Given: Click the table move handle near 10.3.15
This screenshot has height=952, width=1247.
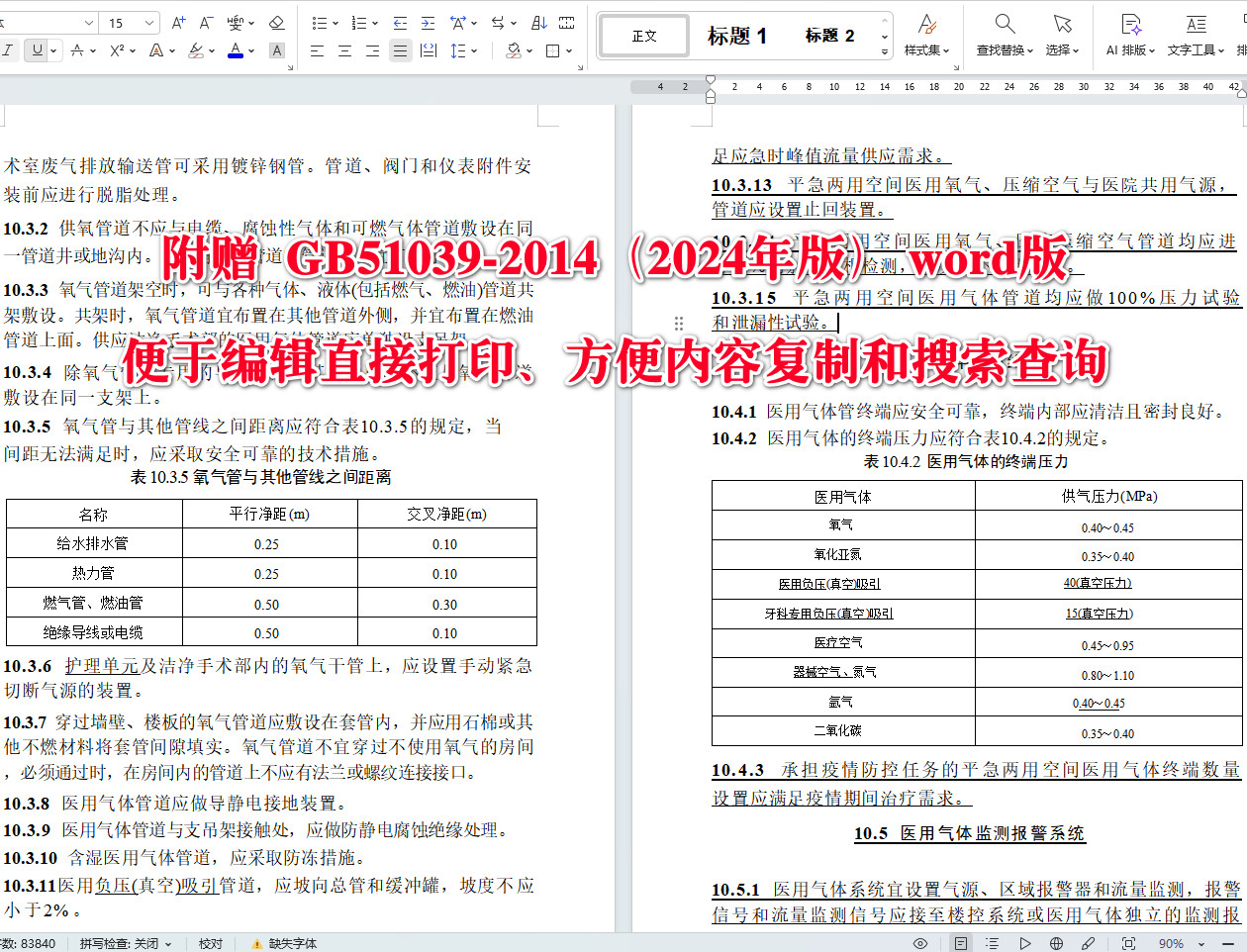Looking at the screenshot, I should pos(679,323).
